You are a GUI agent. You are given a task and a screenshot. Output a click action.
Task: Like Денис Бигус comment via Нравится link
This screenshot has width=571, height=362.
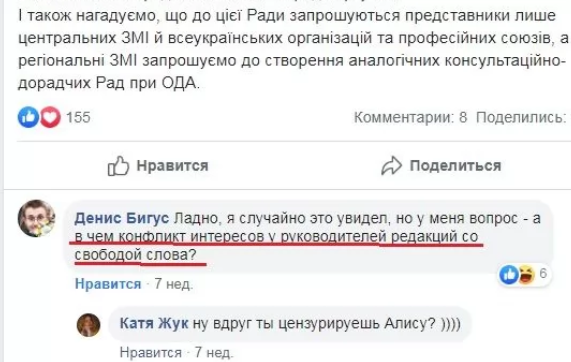[x=108, y=284]
